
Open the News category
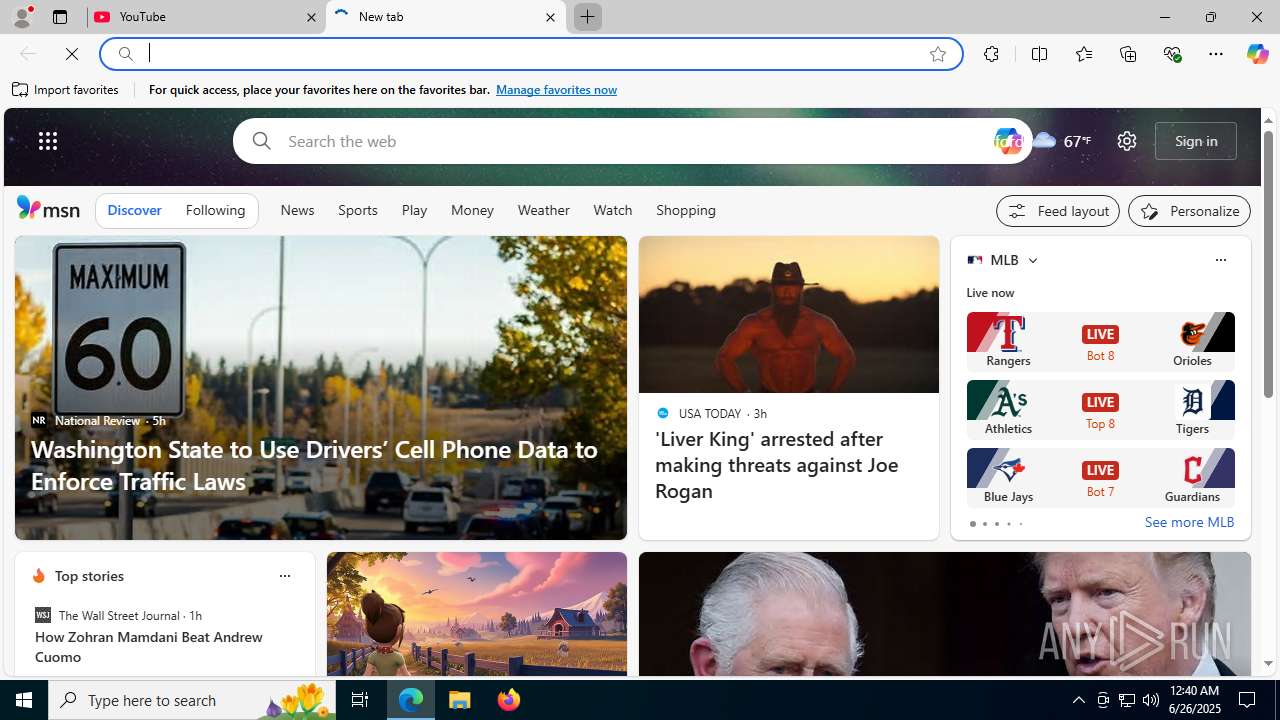(297, 210)
